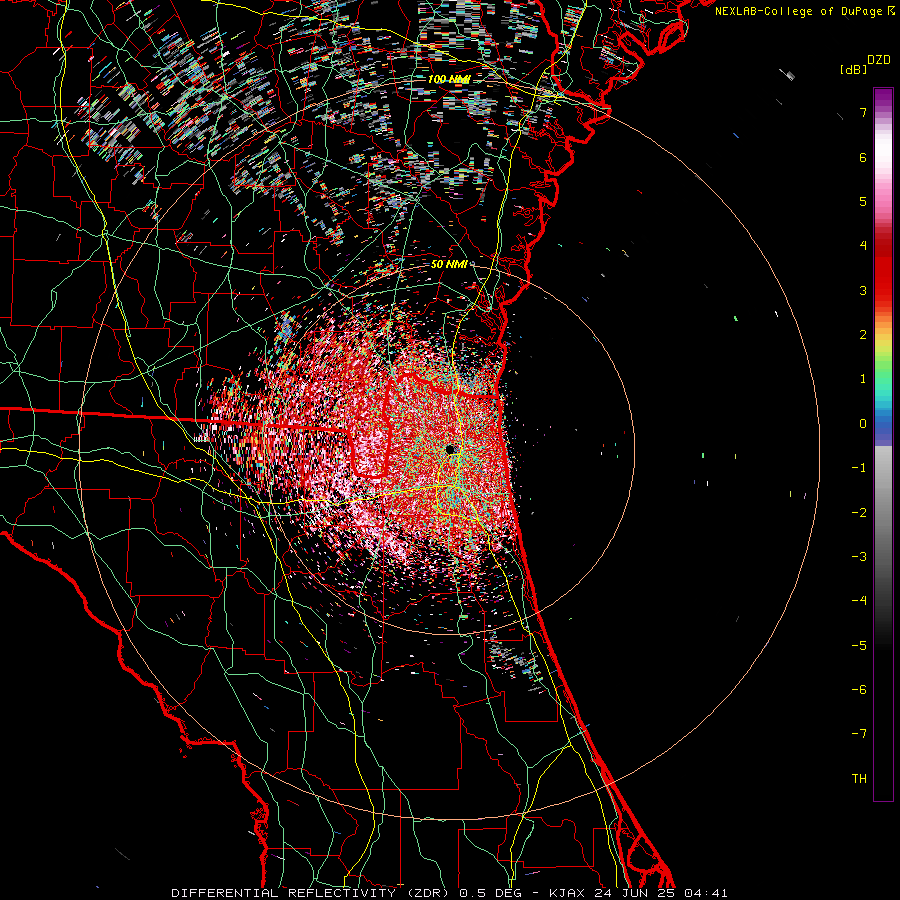Image resolution: width=900 pixels, height=900 pixels.
Task: Click the 50 NMI range ring label
Action: tap(449, 265)
